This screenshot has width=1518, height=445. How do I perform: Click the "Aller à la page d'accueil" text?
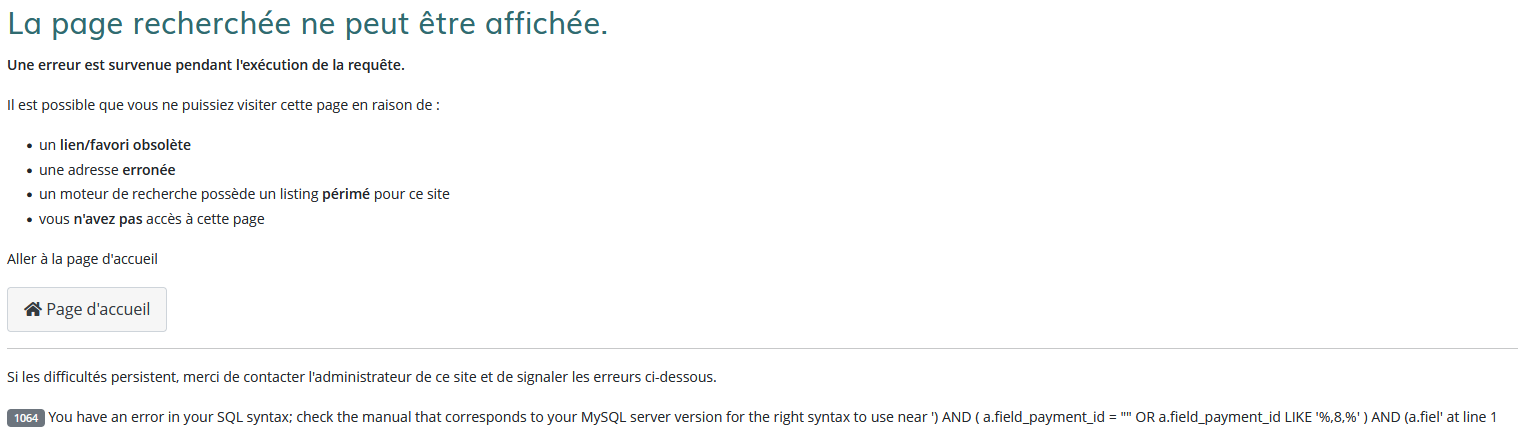[x=82, y=259]
